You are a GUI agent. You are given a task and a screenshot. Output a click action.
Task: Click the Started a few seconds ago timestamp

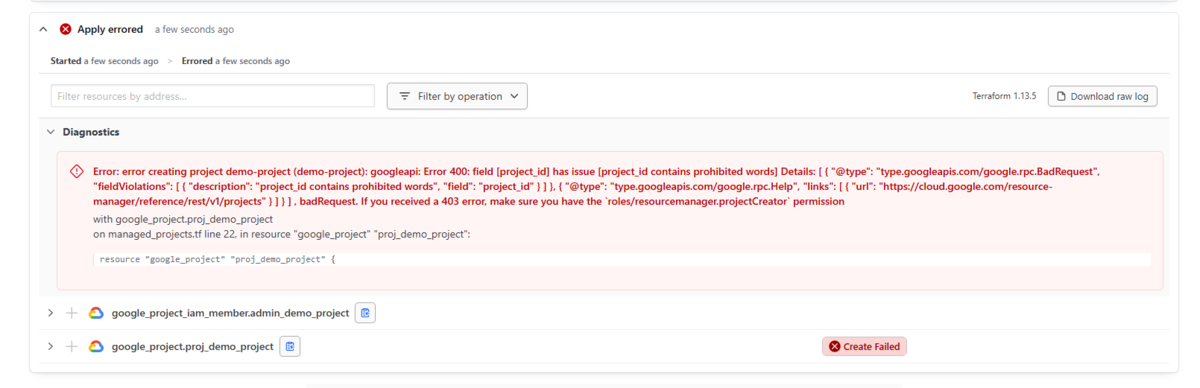pos(105,61)
